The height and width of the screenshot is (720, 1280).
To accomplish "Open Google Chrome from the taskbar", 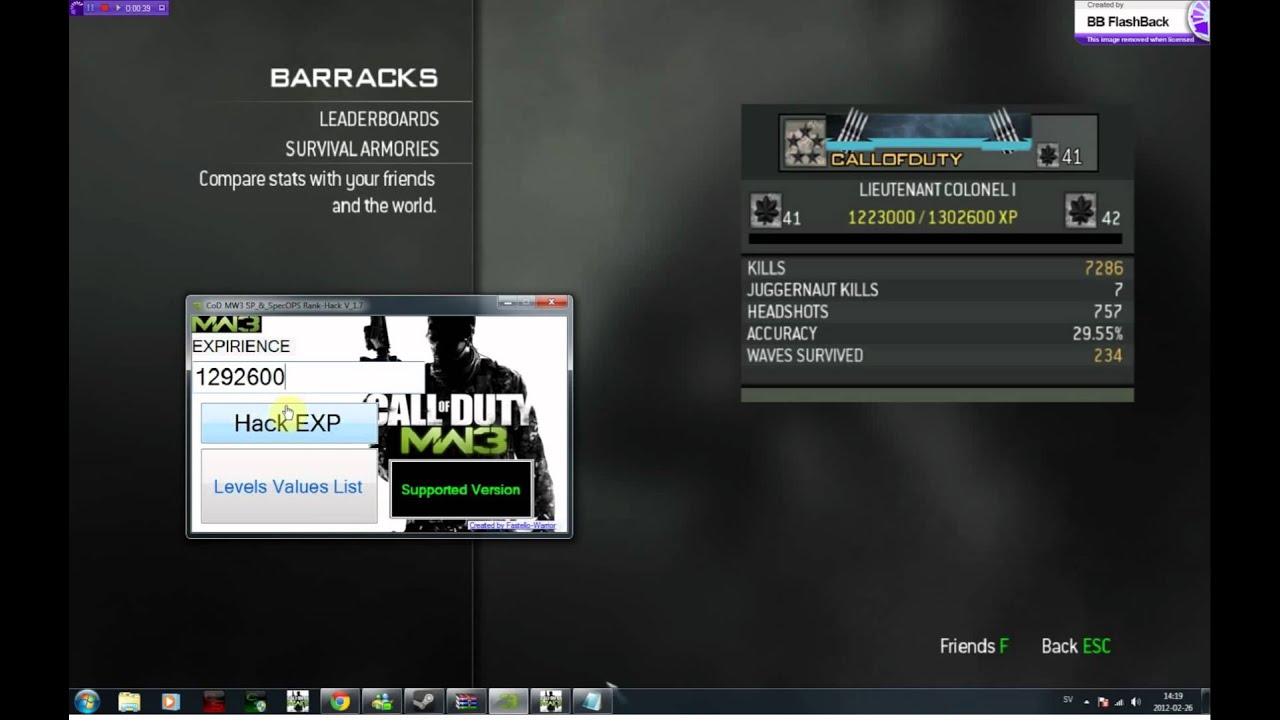I will pyautogui.click(x=340, y=702).
